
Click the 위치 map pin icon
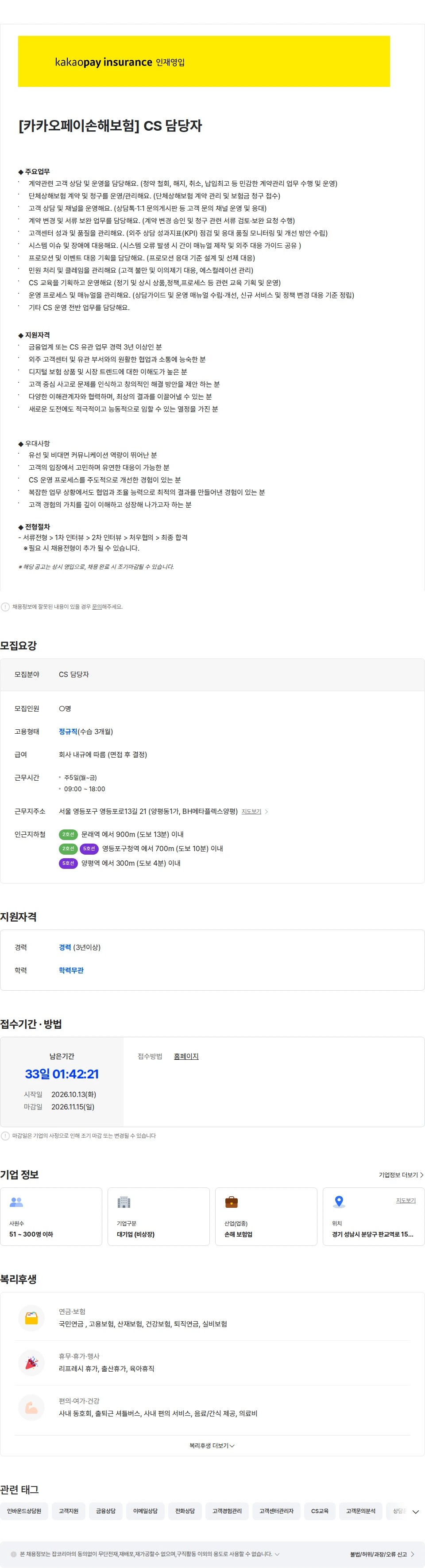(339, 1202)
